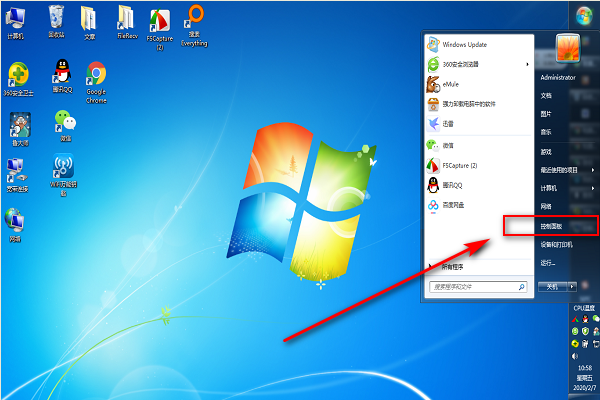
Task: Click the 关机 shutdown button
Action: coord(552,287)
